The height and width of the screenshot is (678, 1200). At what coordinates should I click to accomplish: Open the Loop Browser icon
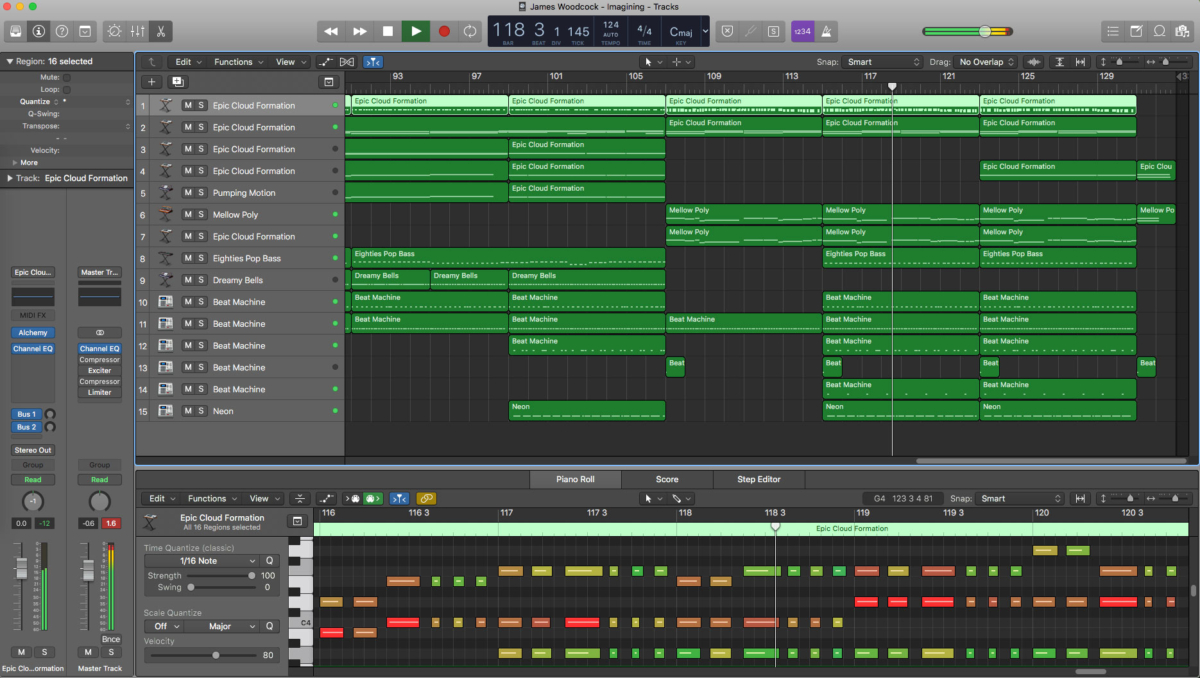[x=1159, y=31]
